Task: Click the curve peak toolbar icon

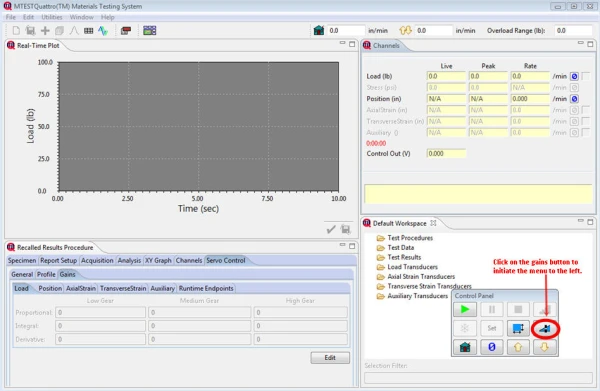Action: [74, 31]
